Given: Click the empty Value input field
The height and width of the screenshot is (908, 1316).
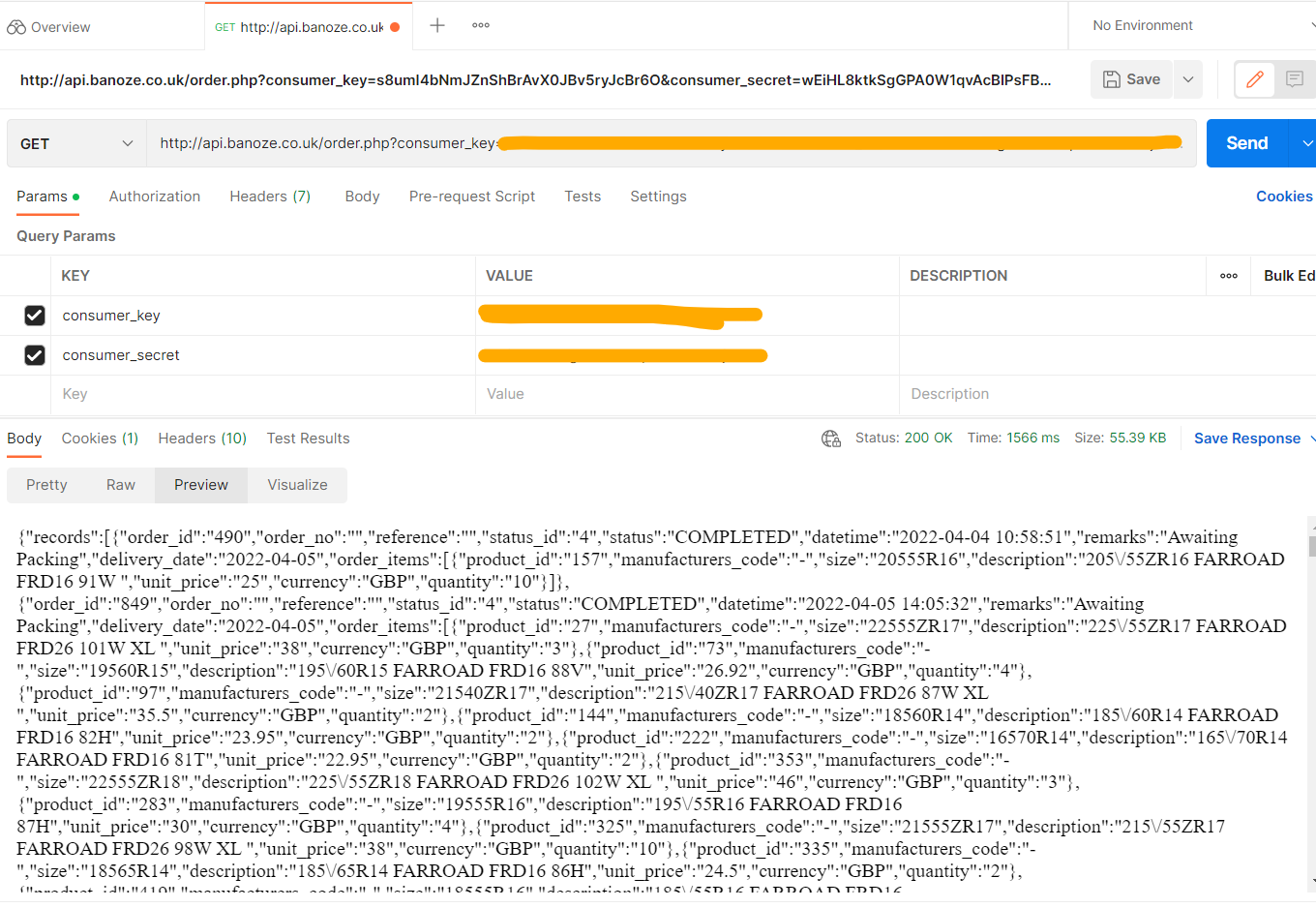Looking at the screenshot, I should [688, 394].
